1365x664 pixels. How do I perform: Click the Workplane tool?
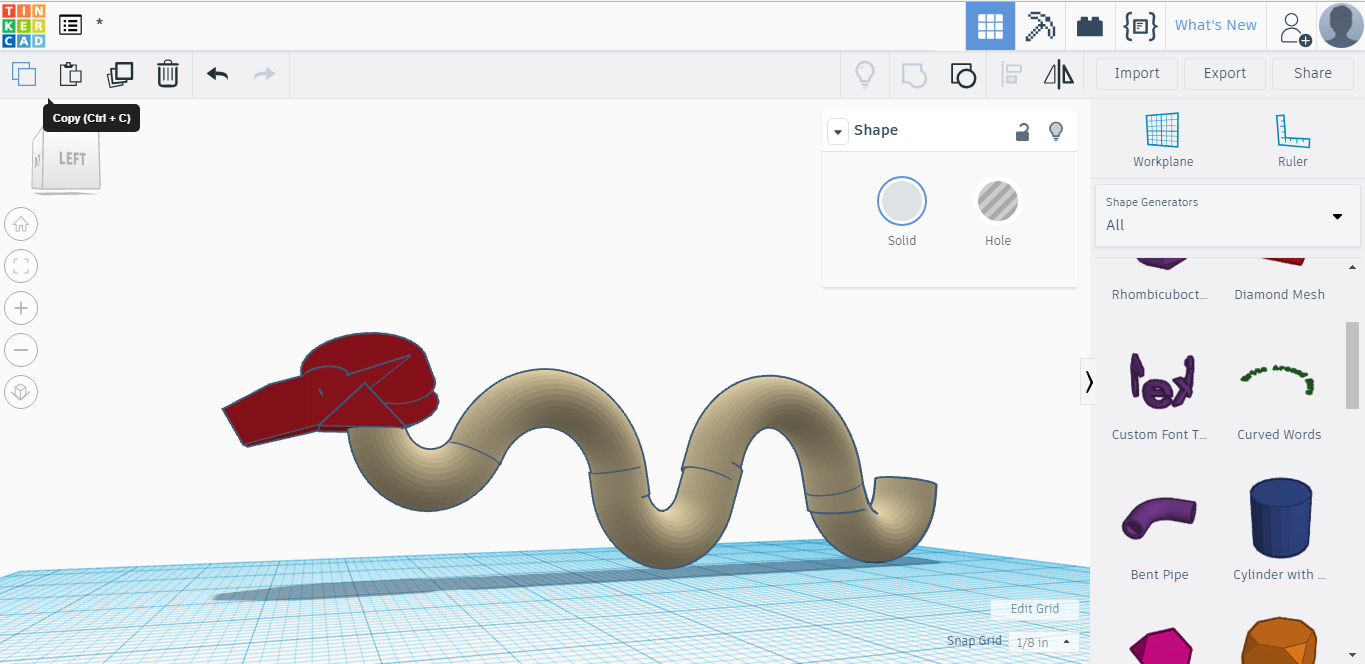coord(1163,140)
